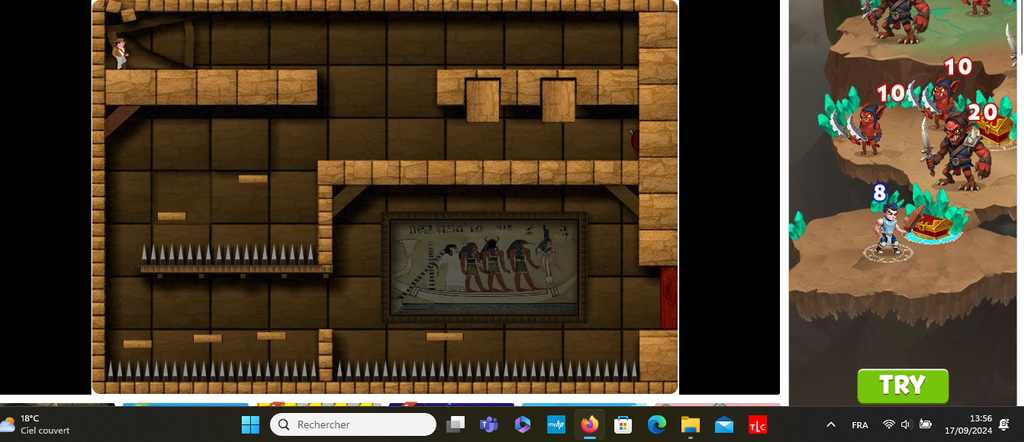This screenshot has width=1024, height=442.
Task: Click the hero with number 8
Action: [x=884, y=230]
